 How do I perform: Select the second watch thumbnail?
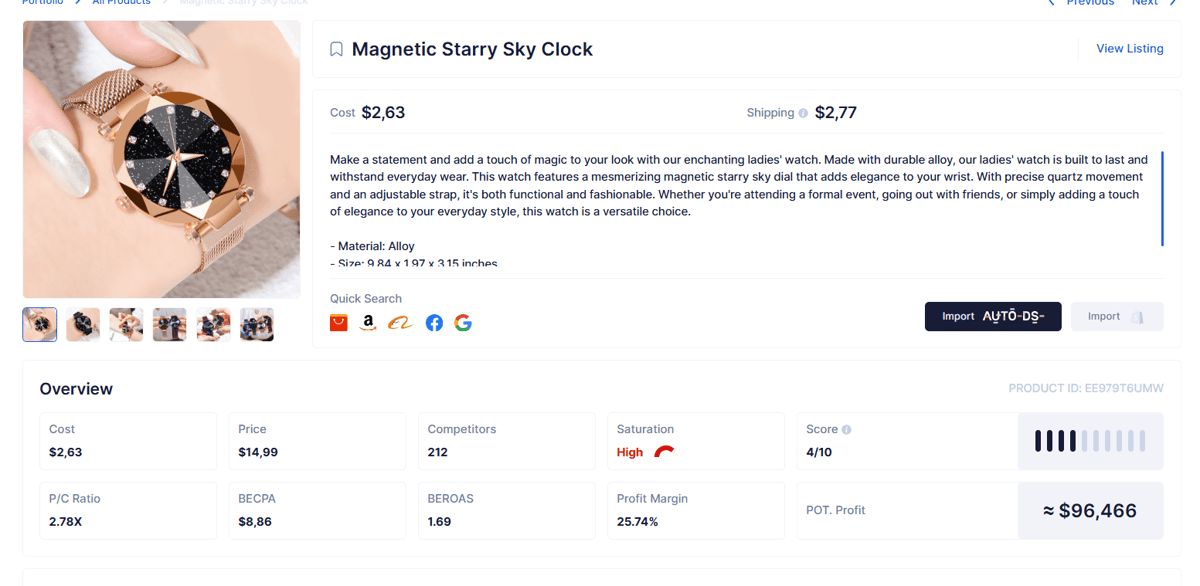pos(83,325)
